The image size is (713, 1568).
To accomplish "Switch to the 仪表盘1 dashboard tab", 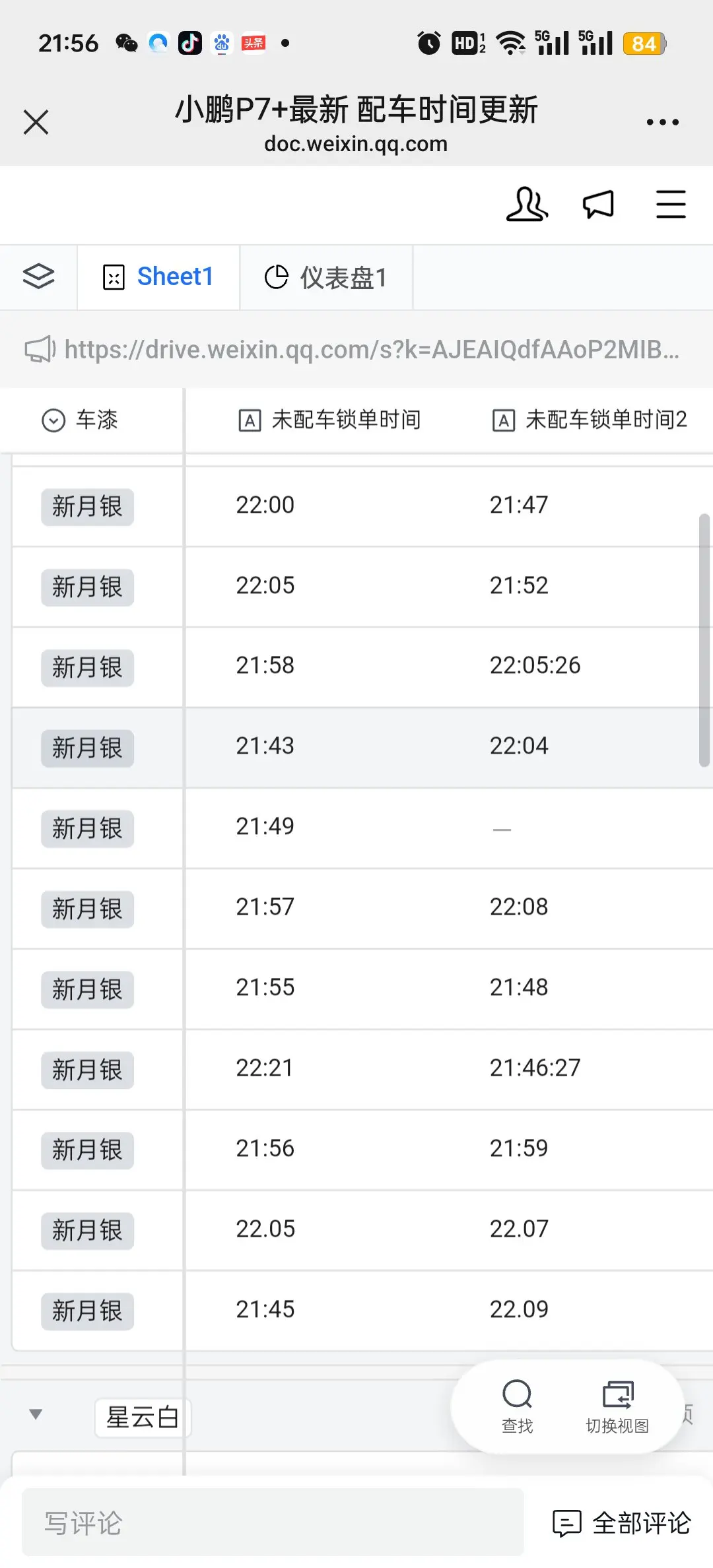I will coord(326,277).
